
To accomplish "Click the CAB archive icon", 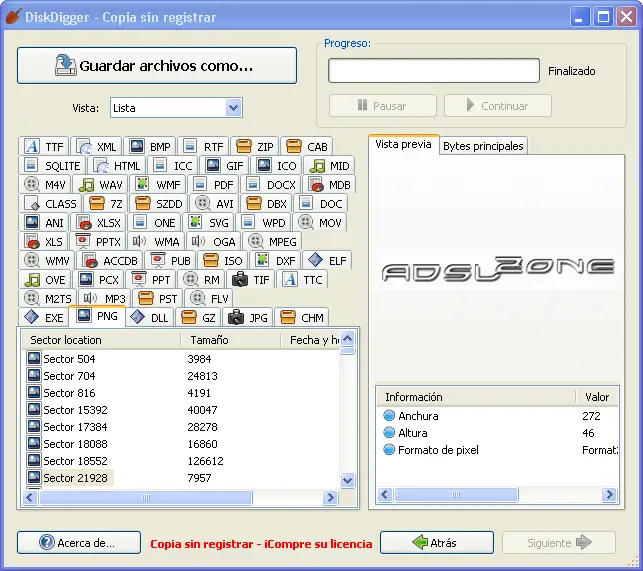I will (x=294, y=146).
